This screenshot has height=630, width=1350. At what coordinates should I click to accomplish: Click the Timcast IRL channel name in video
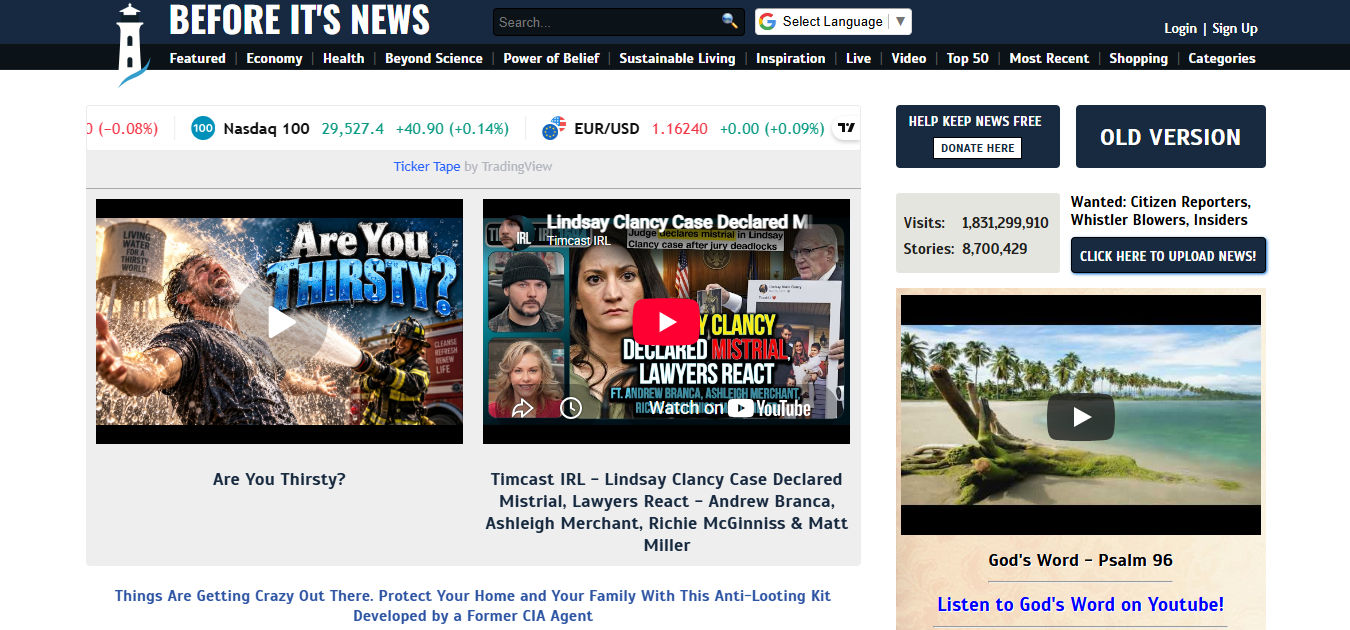point(579,240)
